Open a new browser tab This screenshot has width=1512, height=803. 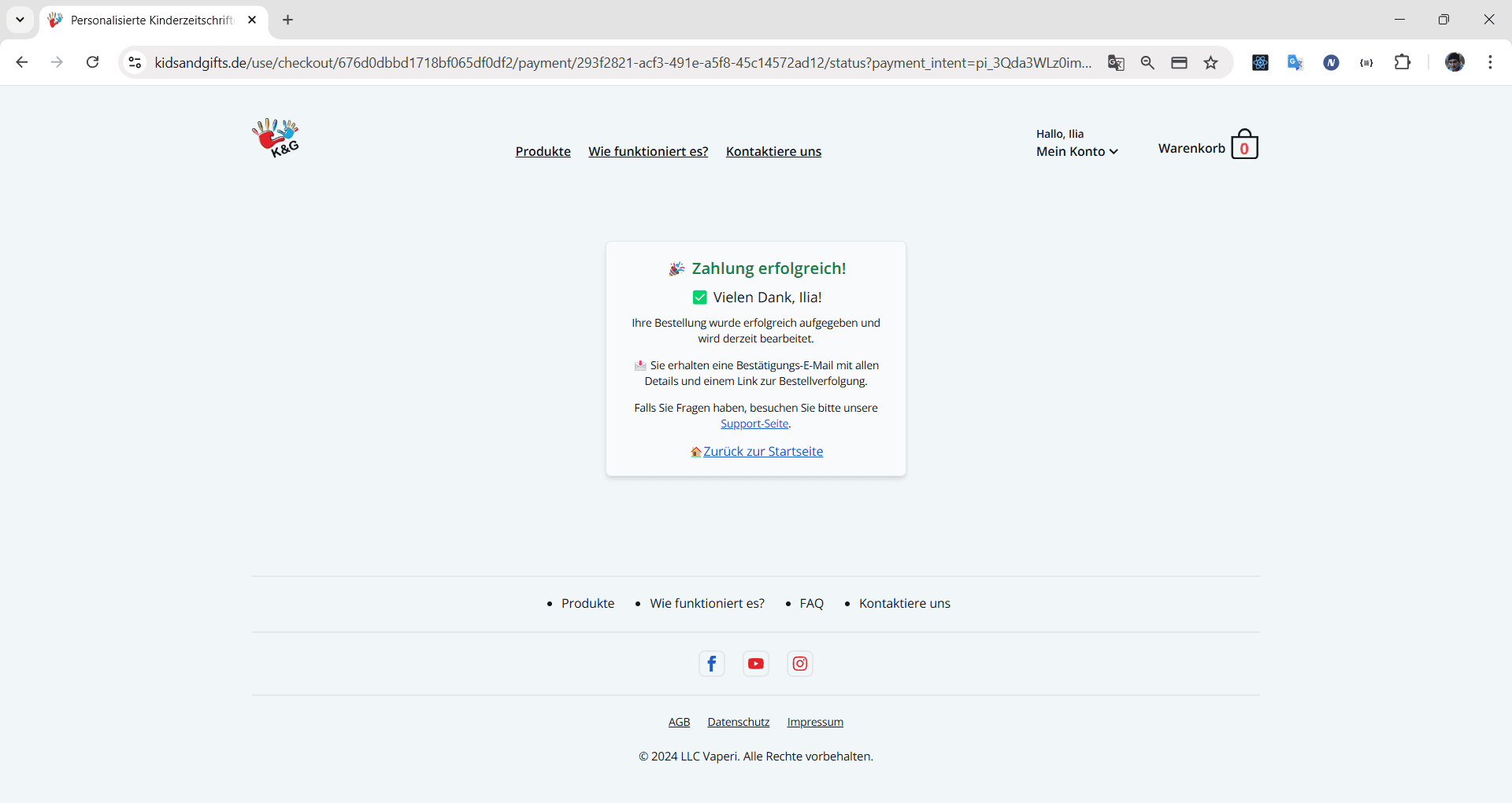288,20
